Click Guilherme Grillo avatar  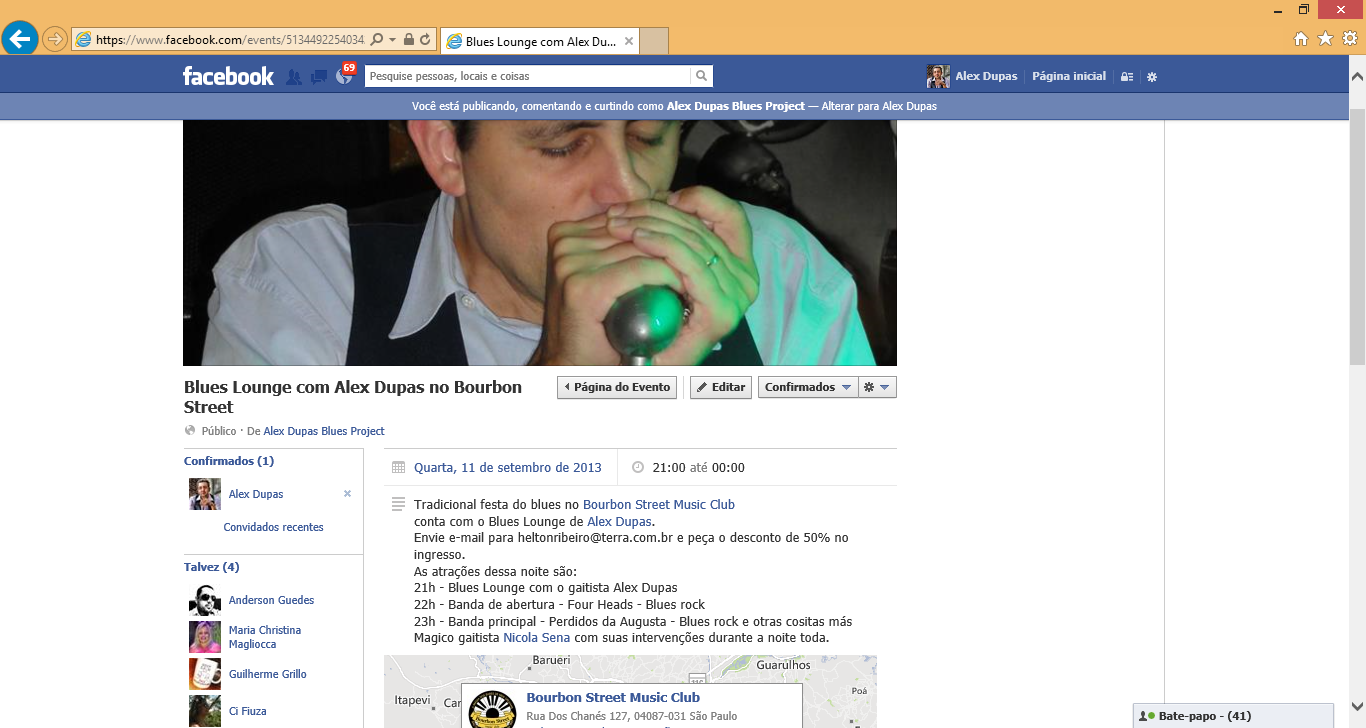(205, 674)
